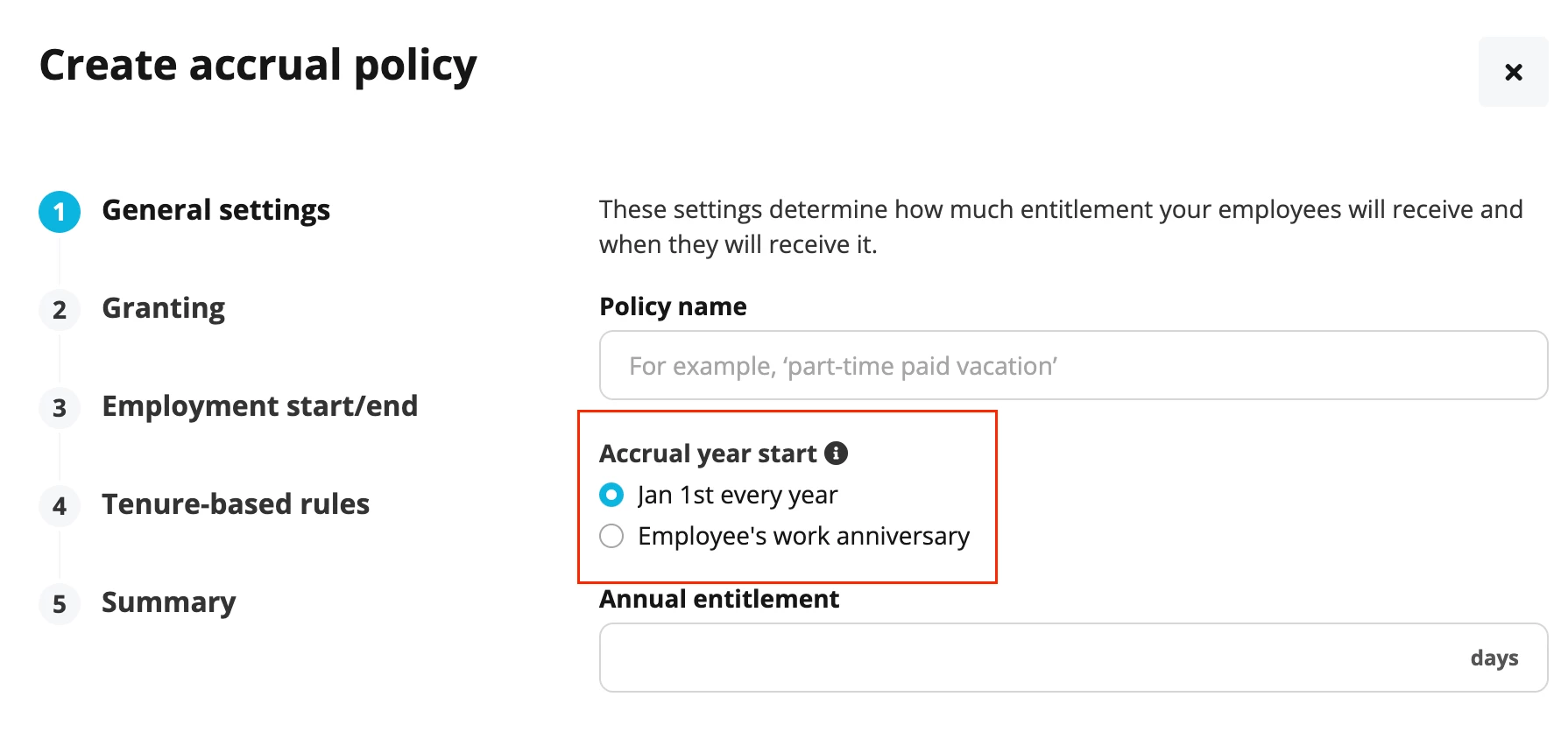Focus the Annual entitlement days field
Screen dimensions: 1568x753
[x=1073, y=658]
